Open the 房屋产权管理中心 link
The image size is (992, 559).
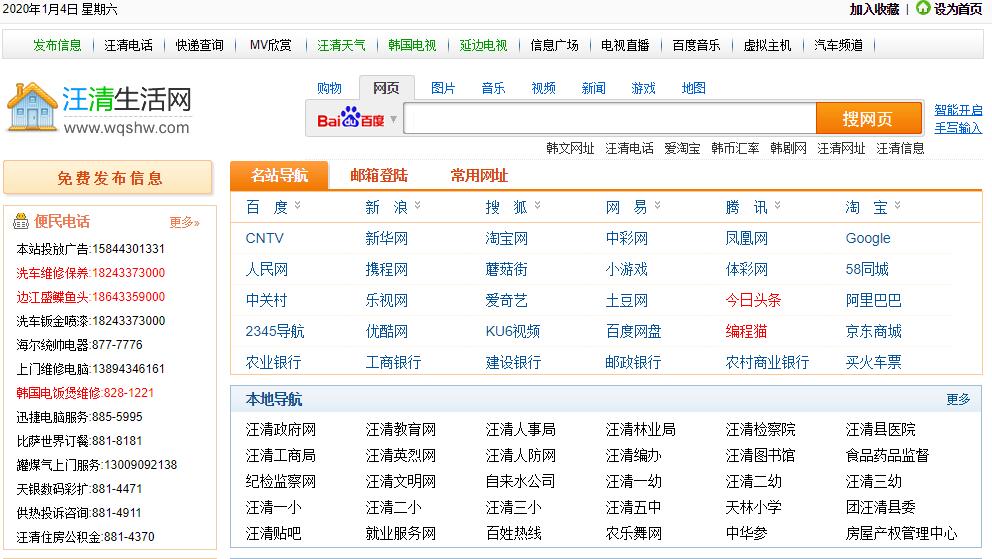pyautogui.click(x=901, y=534)
